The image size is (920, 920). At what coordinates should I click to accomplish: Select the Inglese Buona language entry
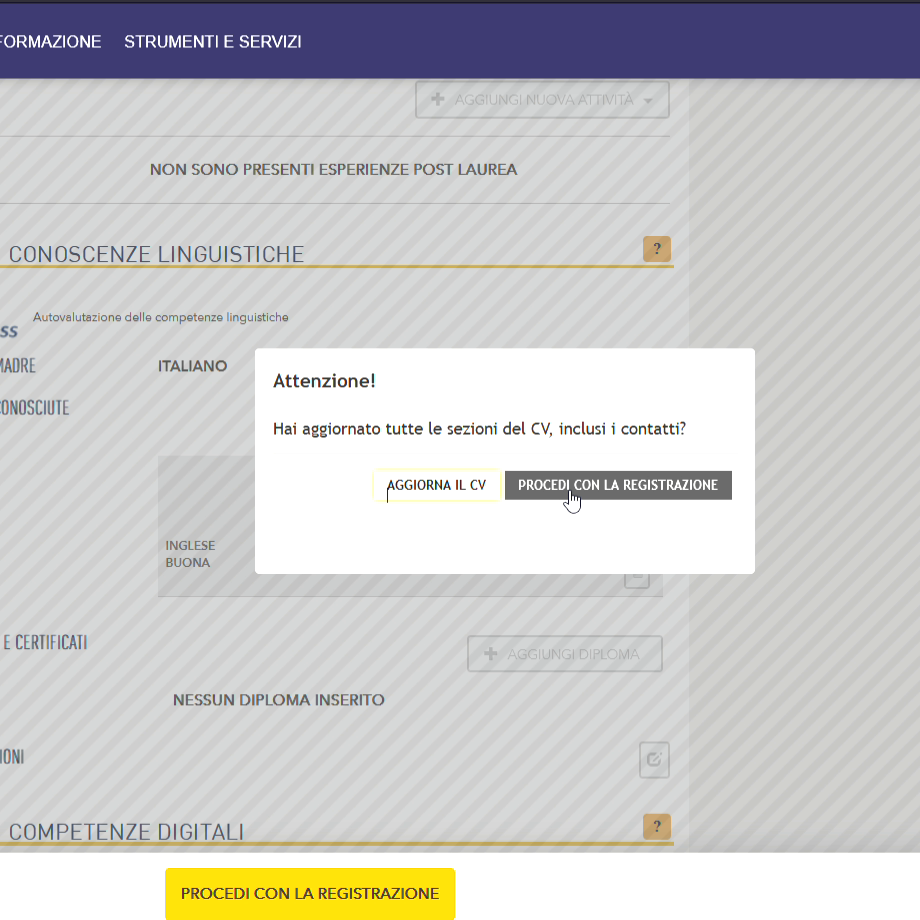pos(189,554)
